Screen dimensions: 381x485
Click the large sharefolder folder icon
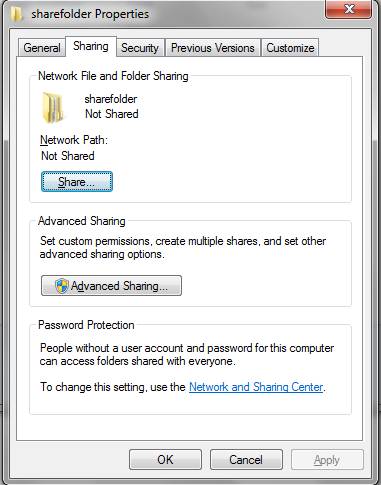(52, 107)
